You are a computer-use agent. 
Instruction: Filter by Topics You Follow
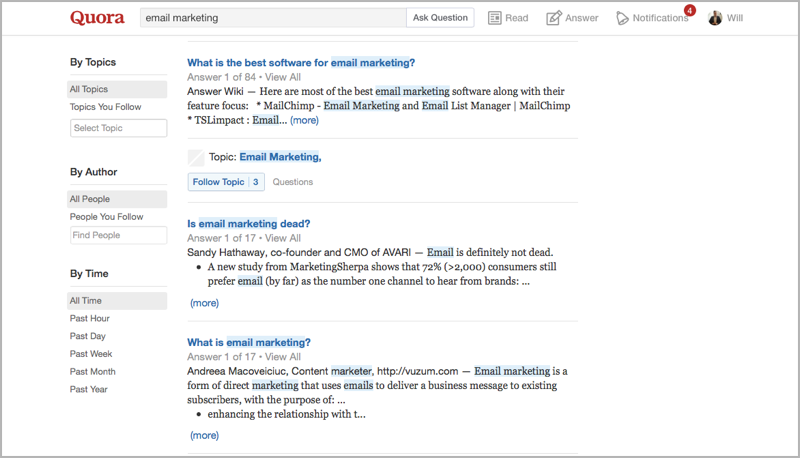(106, 107)
